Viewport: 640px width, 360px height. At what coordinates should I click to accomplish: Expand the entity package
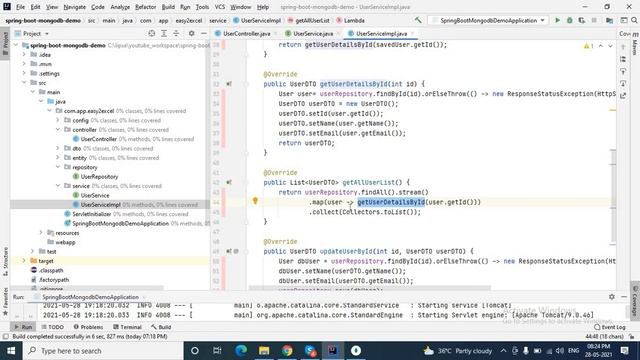(58, 158)
